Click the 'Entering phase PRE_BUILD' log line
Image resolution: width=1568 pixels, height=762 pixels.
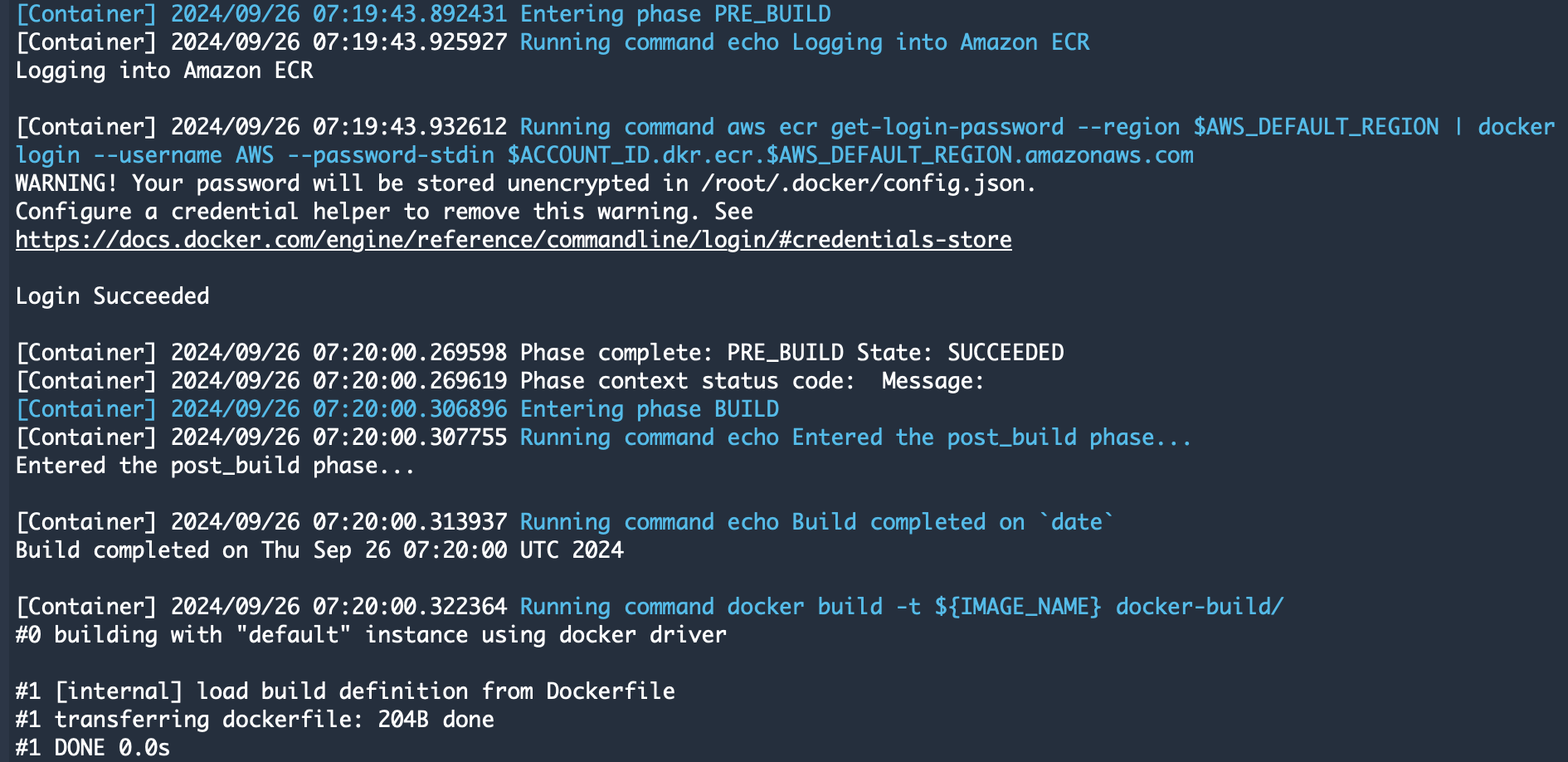pyautogui.click(x=423, y=14)
